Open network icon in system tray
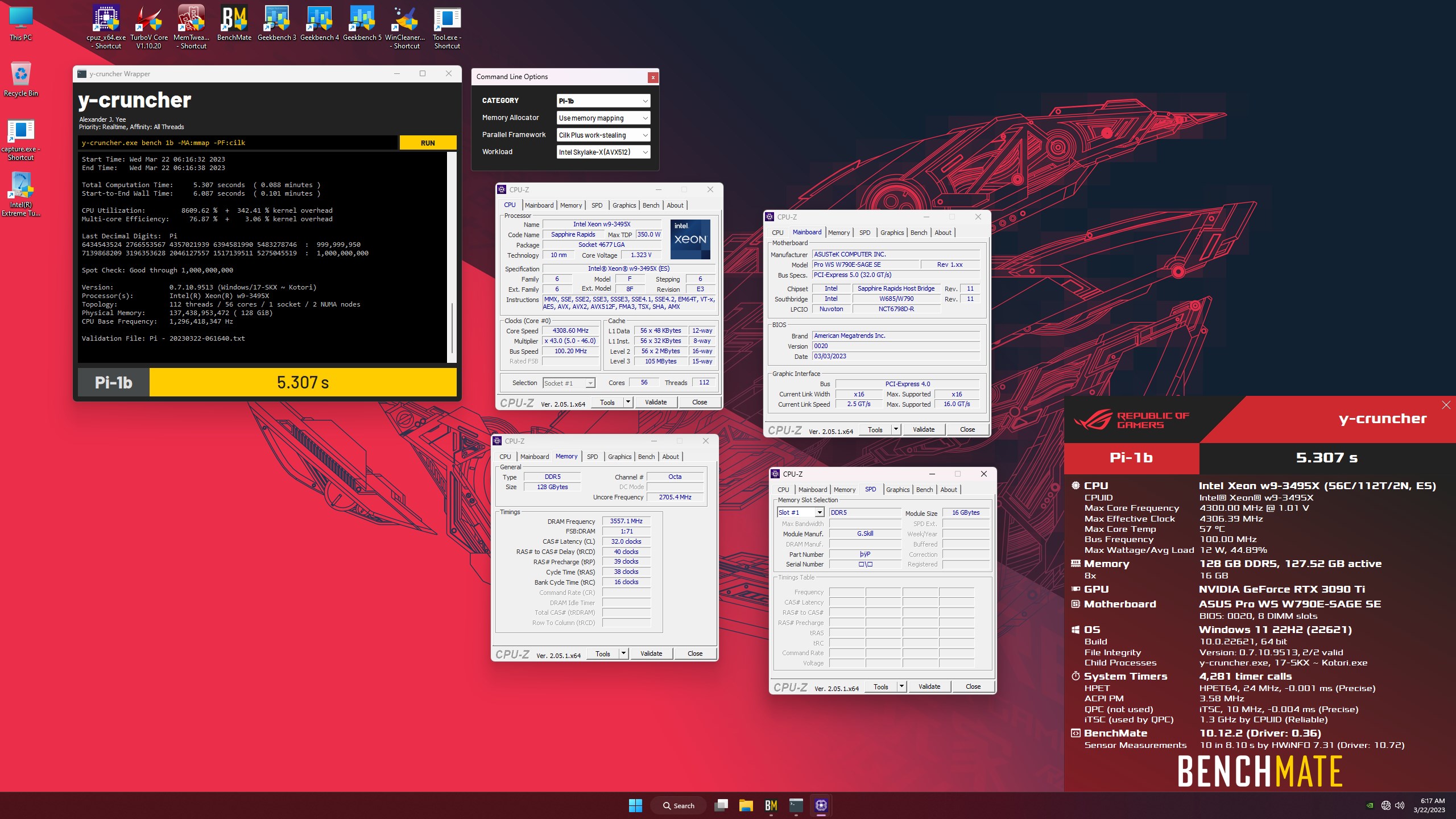Viewport: 1456px width, 819px height. coord(1386,805)
